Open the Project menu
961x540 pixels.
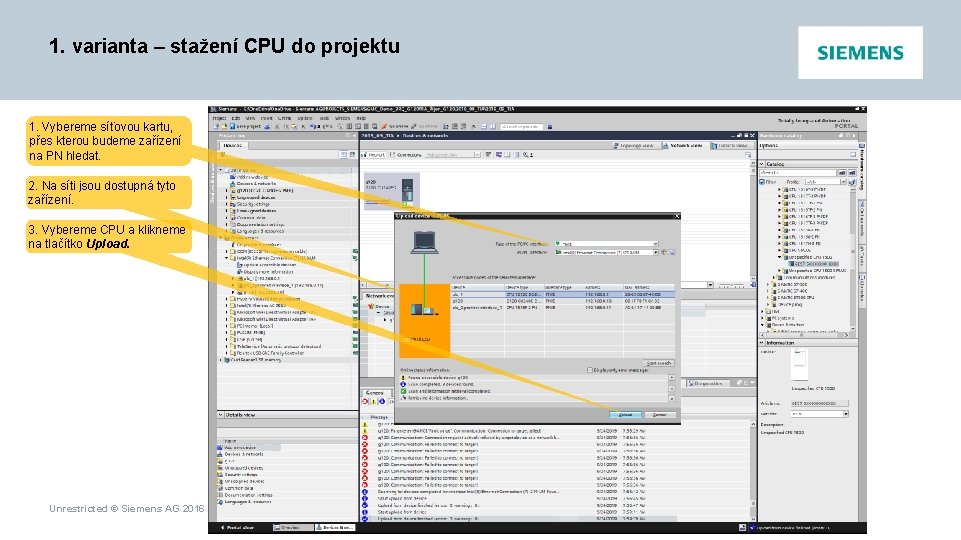pos(219,118)
